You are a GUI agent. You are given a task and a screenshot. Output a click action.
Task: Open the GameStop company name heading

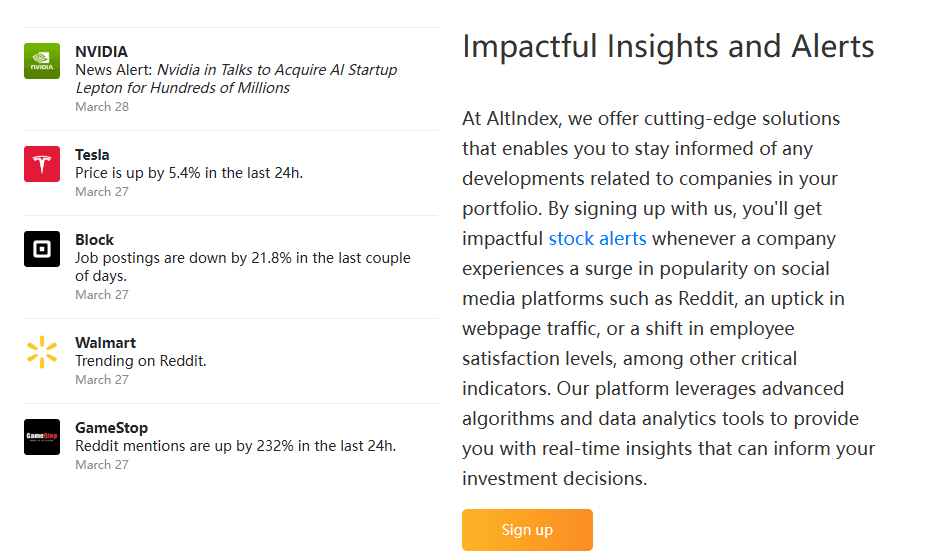point(111,428)
